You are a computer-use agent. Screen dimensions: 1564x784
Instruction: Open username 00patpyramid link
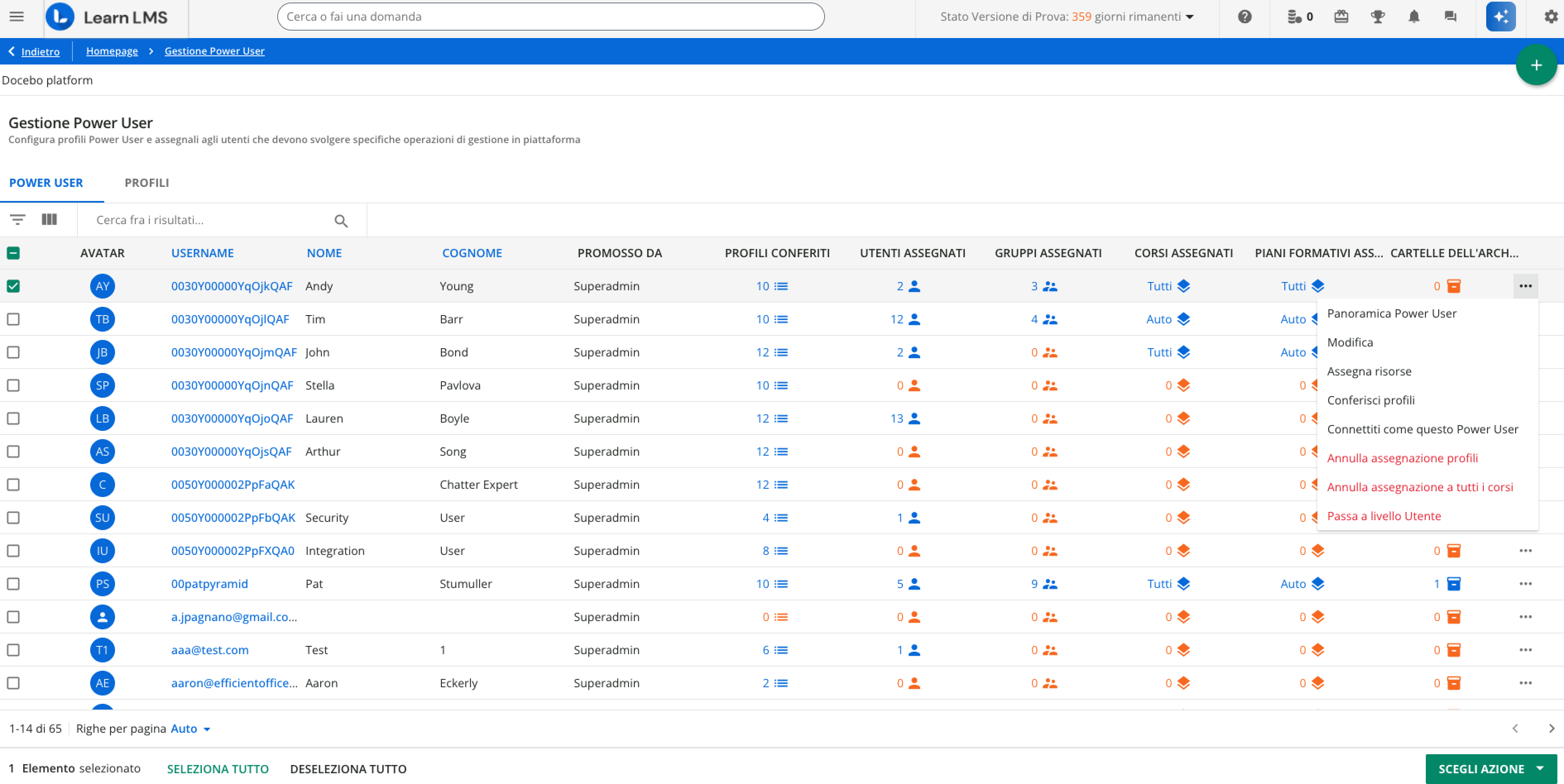point(209,584)
